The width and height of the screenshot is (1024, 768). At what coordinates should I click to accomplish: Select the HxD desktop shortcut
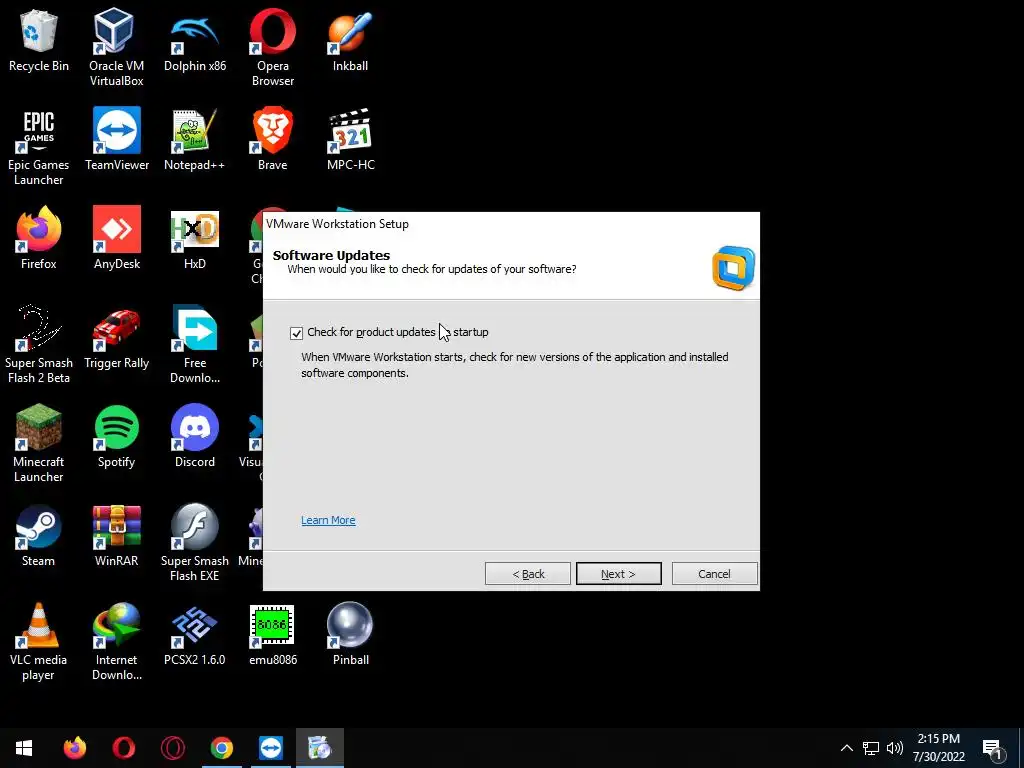tap(195, 239)
